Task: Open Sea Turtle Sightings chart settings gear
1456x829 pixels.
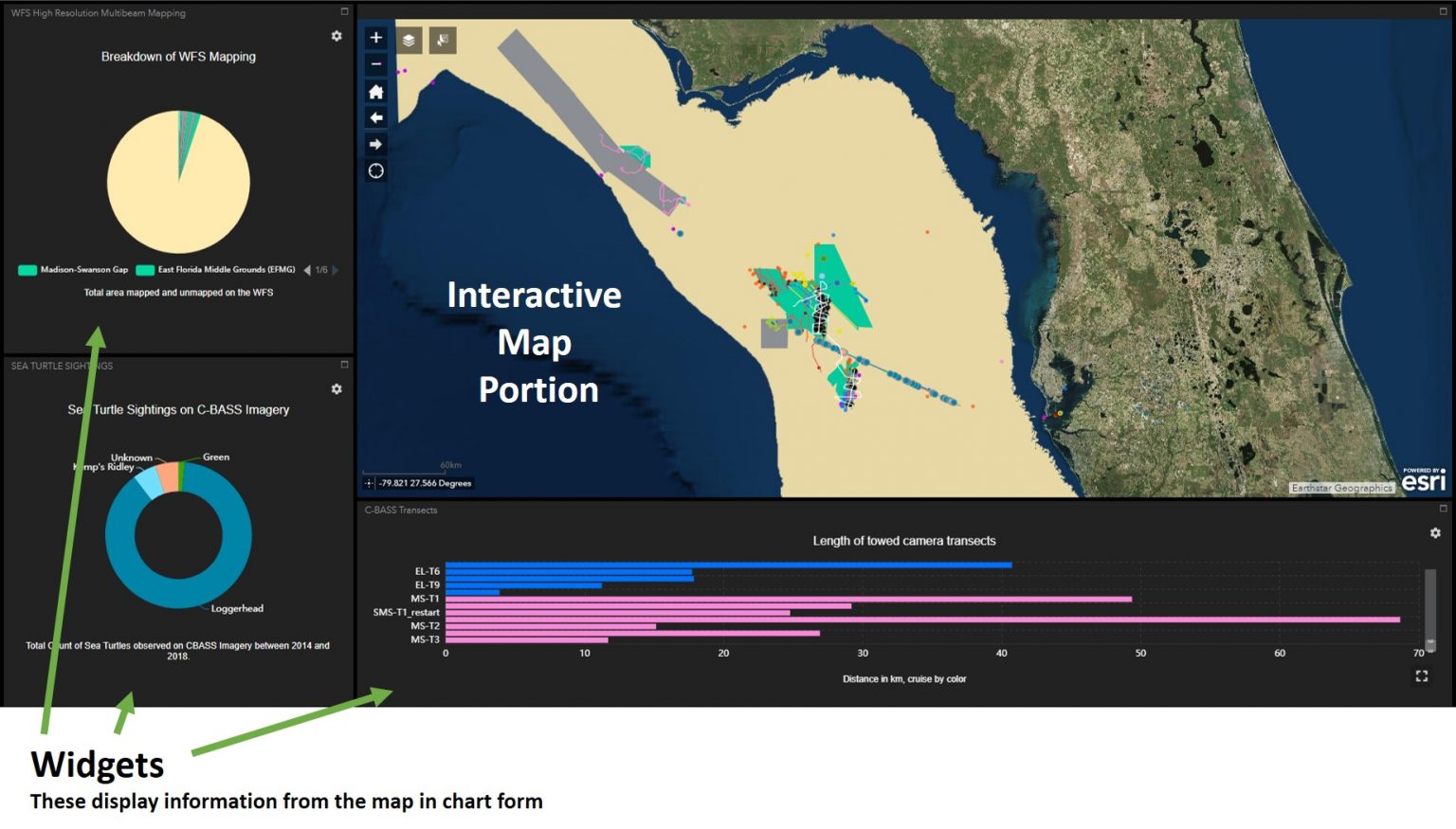Action: tap(337, 389)
